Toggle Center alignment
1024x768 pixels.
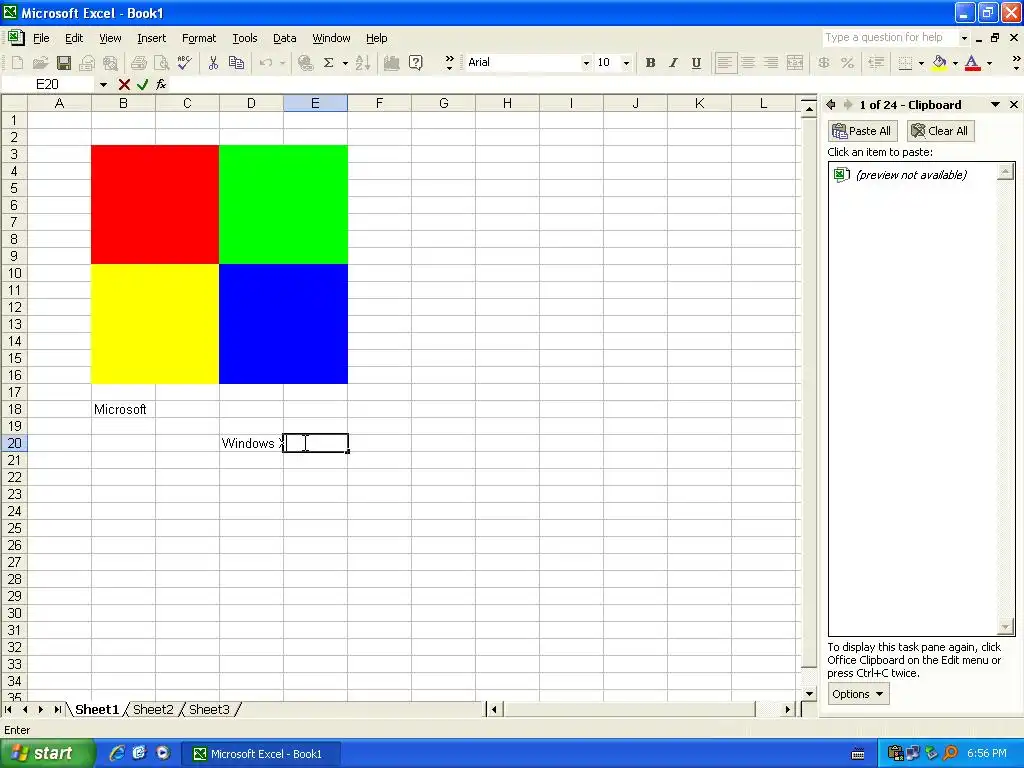click(748, 63)
